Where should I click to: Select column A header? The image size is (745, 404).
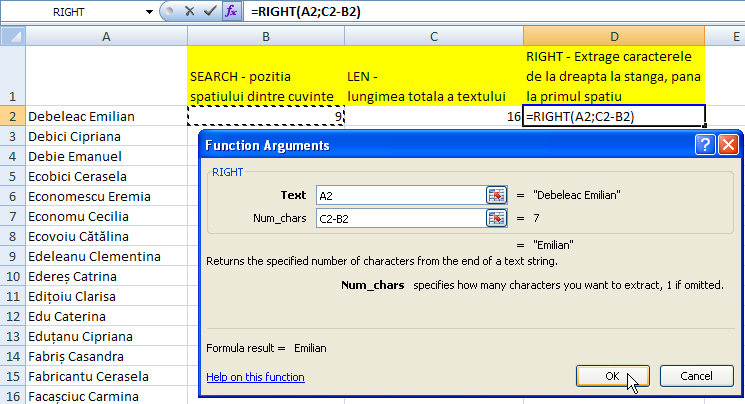[106, 36]
